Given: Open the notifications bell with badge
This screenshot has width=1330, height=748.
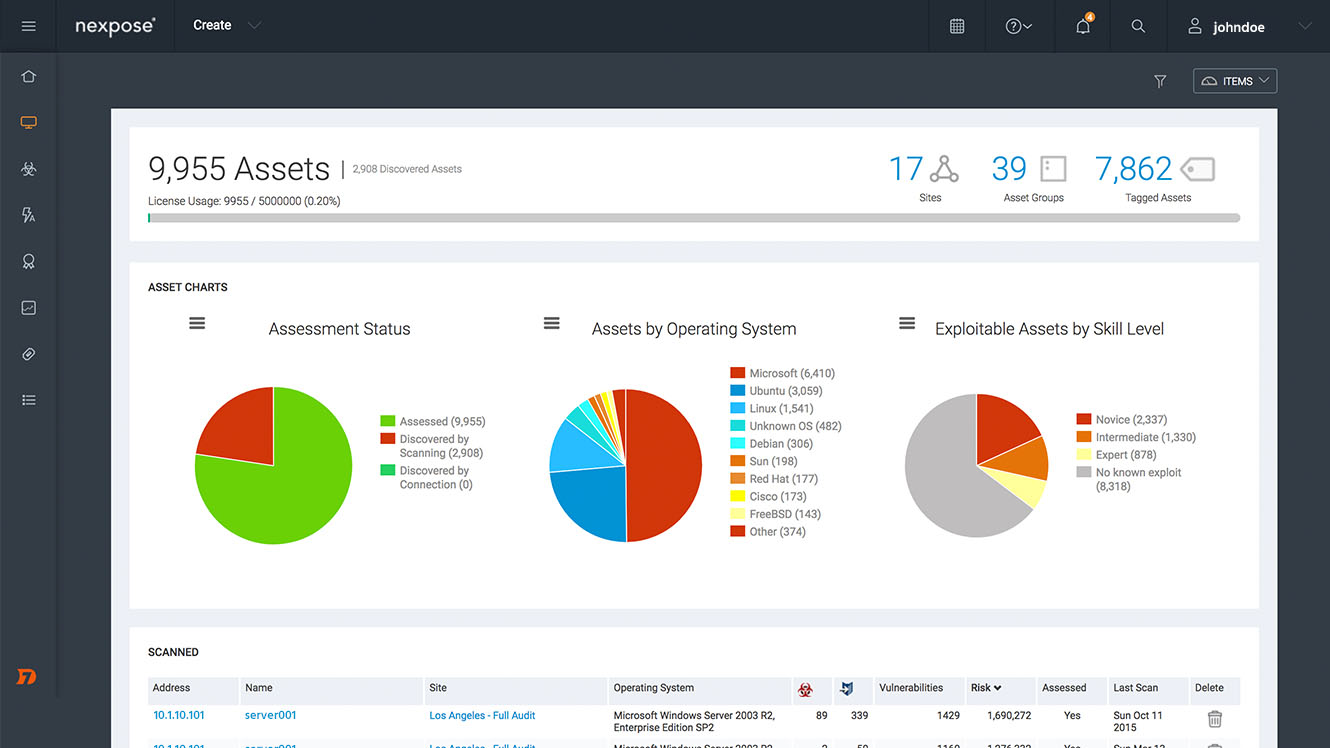Looking at the screenshot, I should point(1082,27).
